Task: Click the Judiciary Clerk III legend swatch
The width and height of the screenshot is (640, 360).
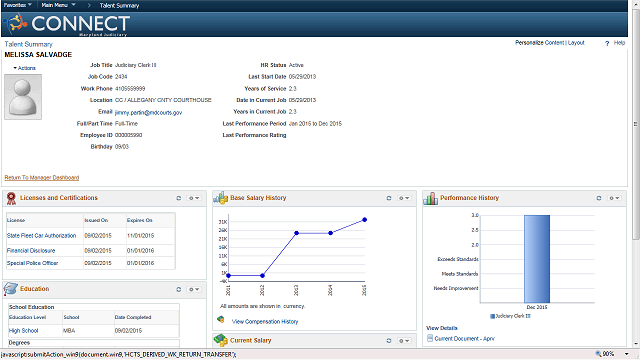Action: [492, 316]
